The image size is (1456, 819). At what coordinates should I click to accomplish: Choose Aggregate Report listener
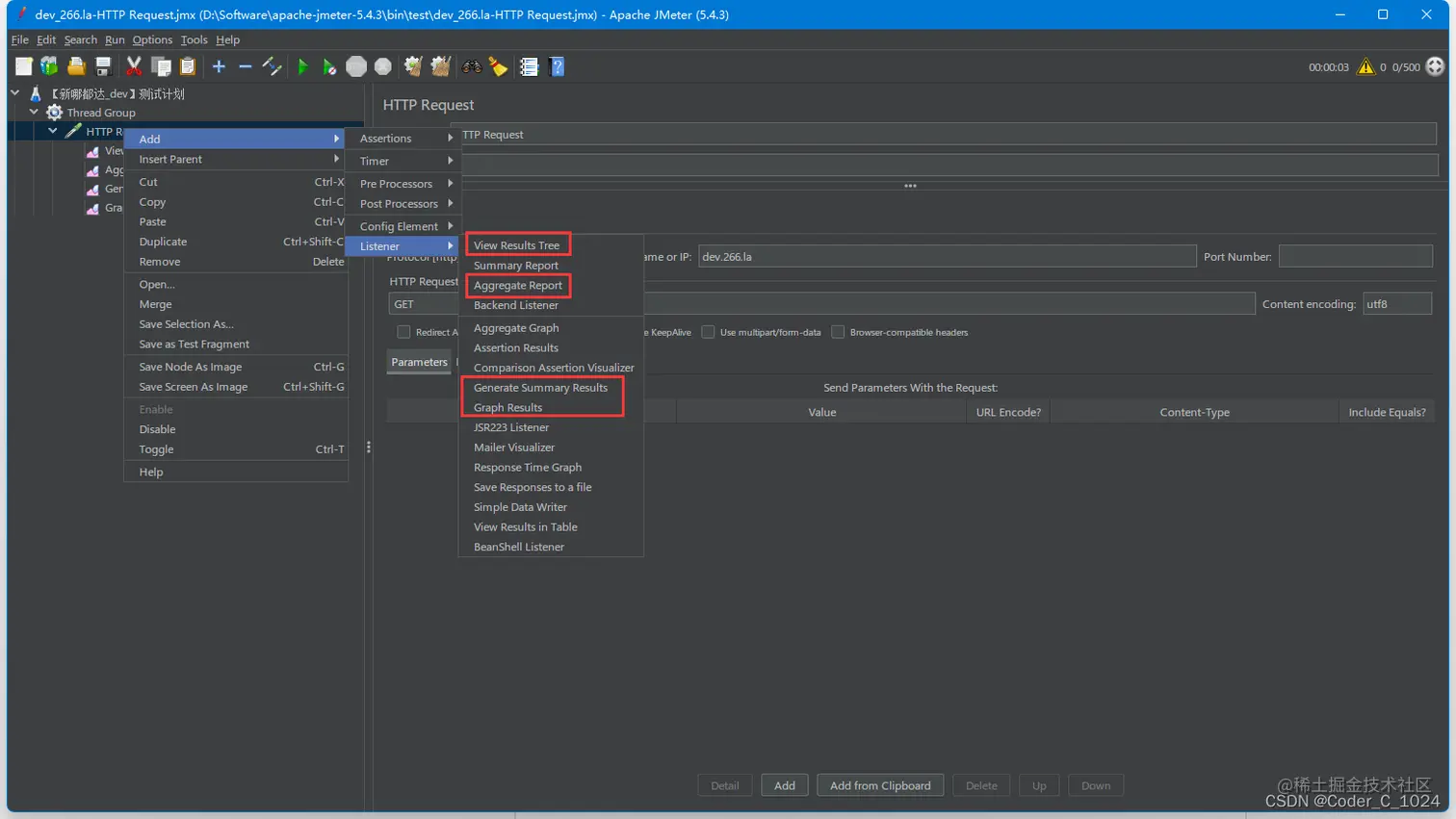[x=518, y=286]
